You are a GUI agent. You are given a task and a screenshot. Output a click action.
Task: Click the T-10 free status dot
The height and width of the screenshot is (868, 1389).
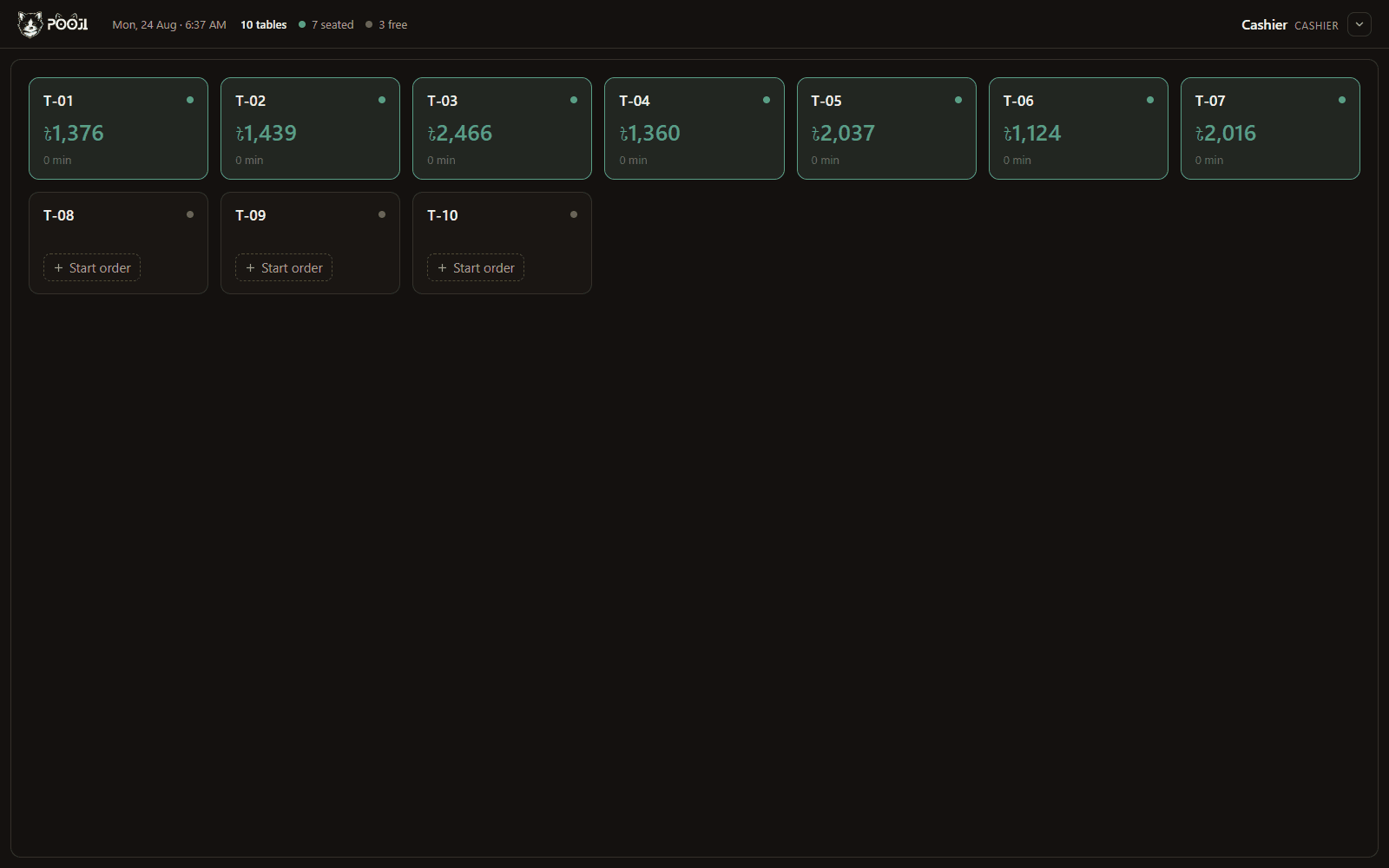(x=574, y=214)
